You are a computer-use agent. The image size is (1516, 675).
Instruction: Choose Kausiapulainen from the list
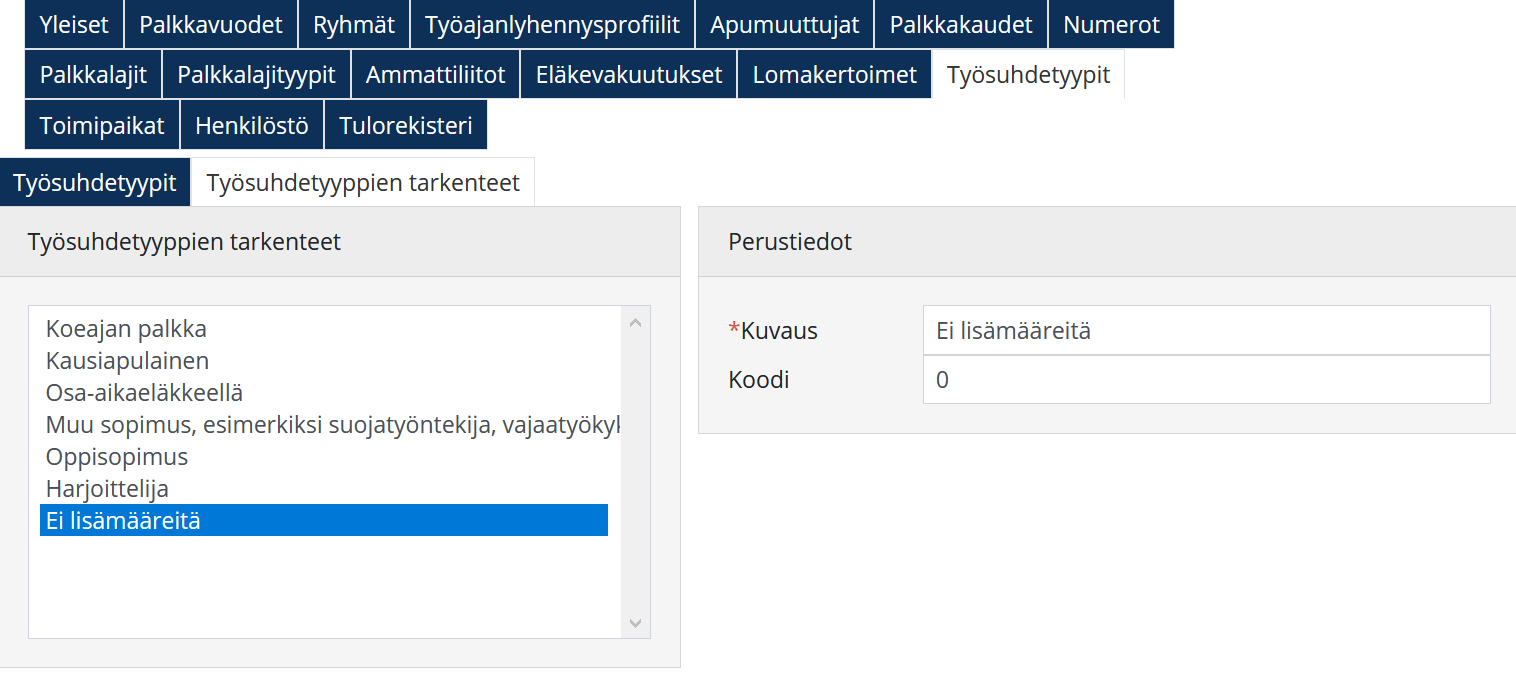(127, 361)
